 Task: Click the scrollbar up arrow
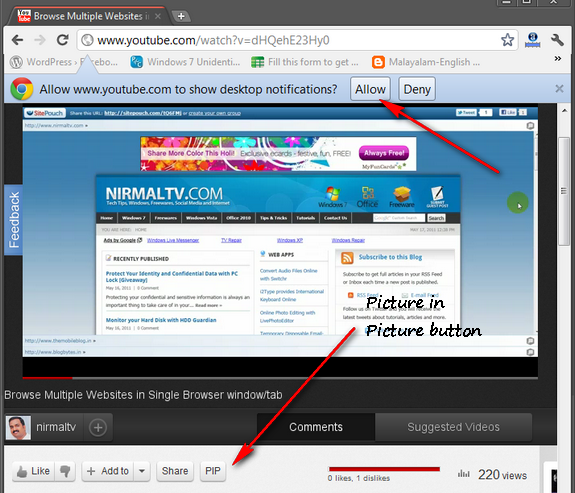point(564,110)
